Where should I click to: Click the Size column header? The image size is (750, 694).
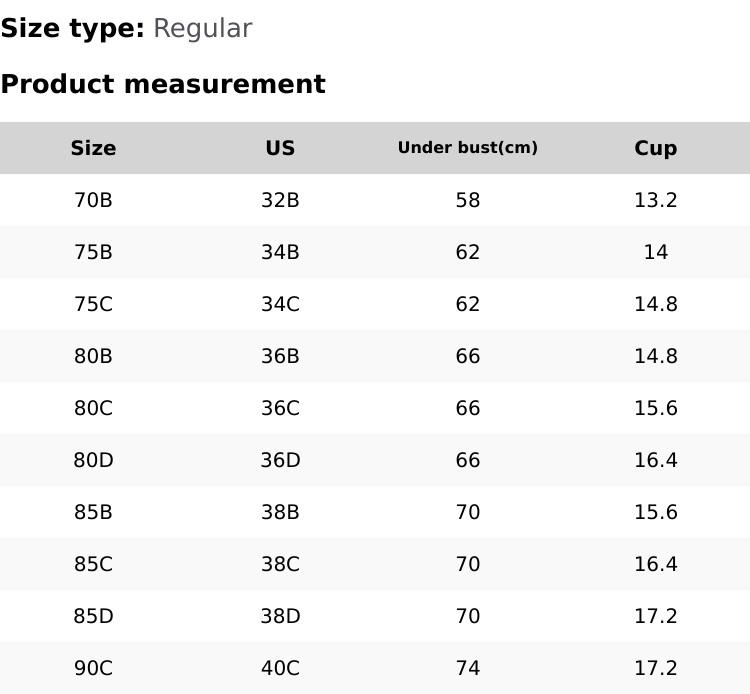[x=93, y=148]
